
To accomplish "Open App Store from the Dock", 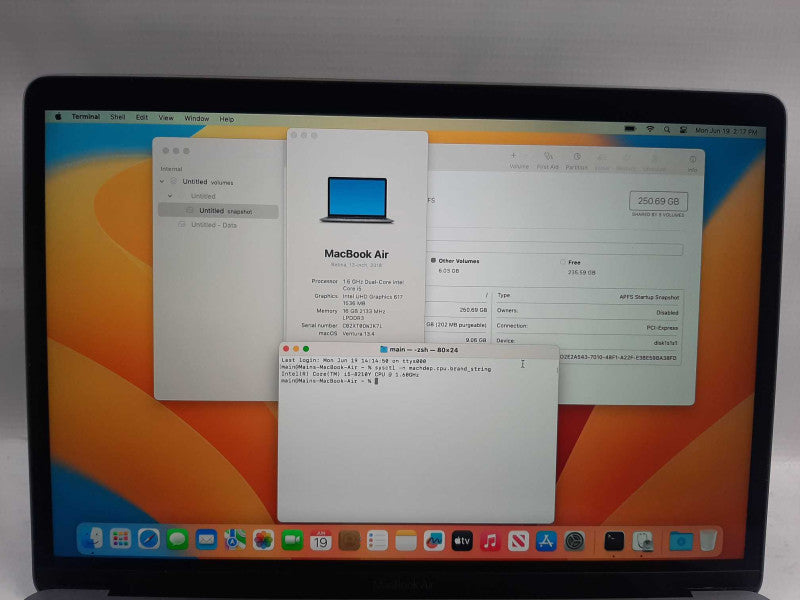I will click(x=546, y=541).
